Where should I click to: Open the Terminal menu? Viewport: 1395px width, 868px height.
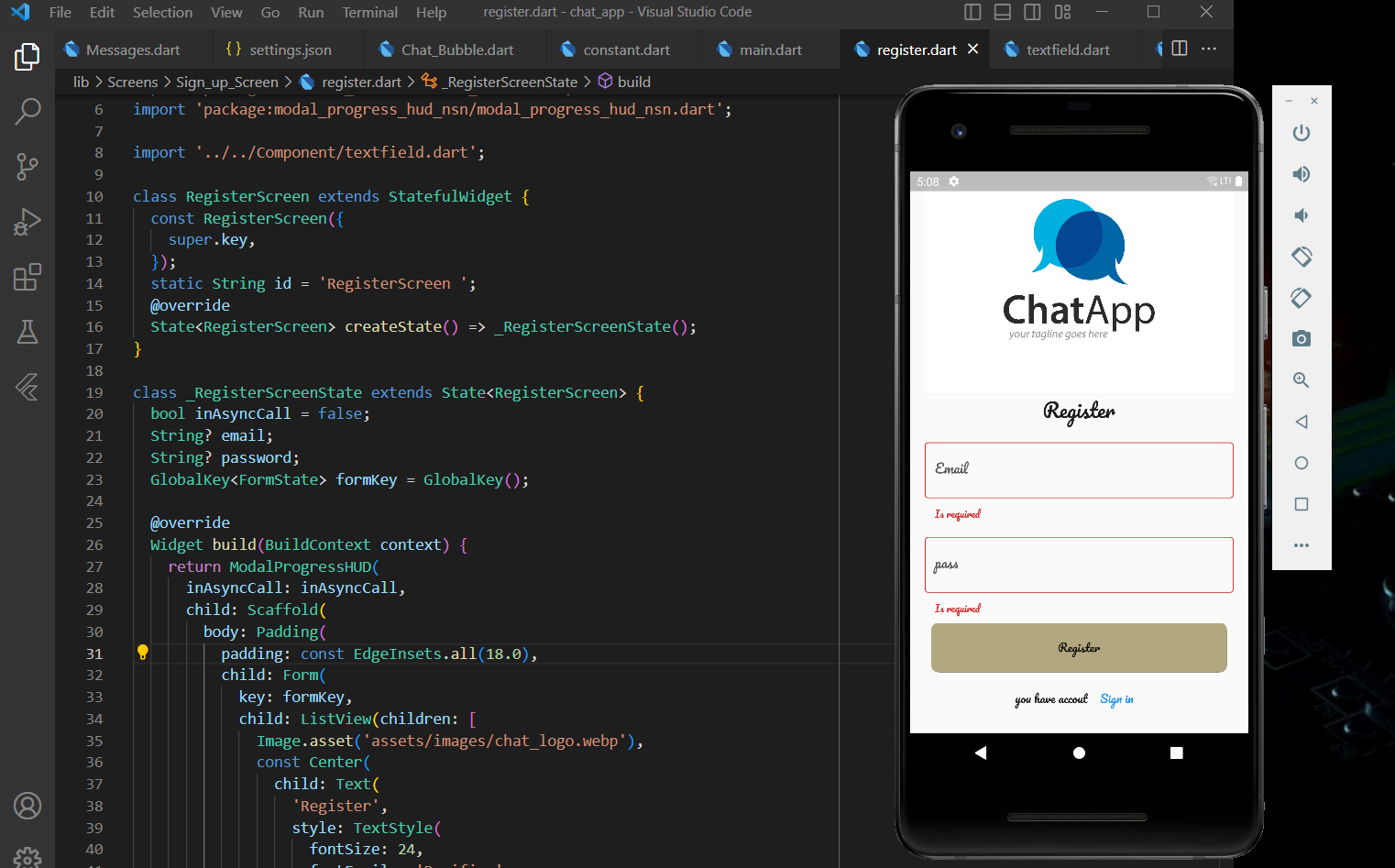pyautogui.click(x=369, y=12)
